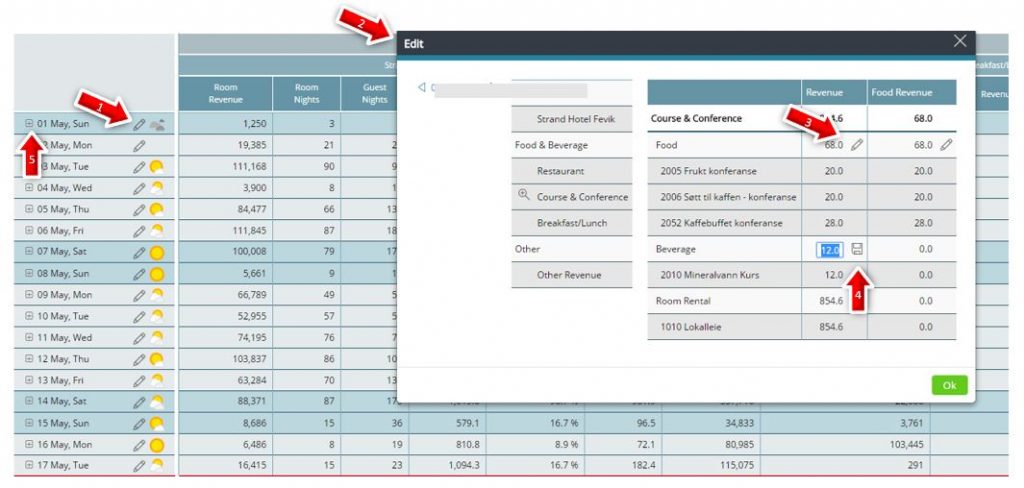
Task: Expand the 17 May, Tue row
Action: point(29,465)
